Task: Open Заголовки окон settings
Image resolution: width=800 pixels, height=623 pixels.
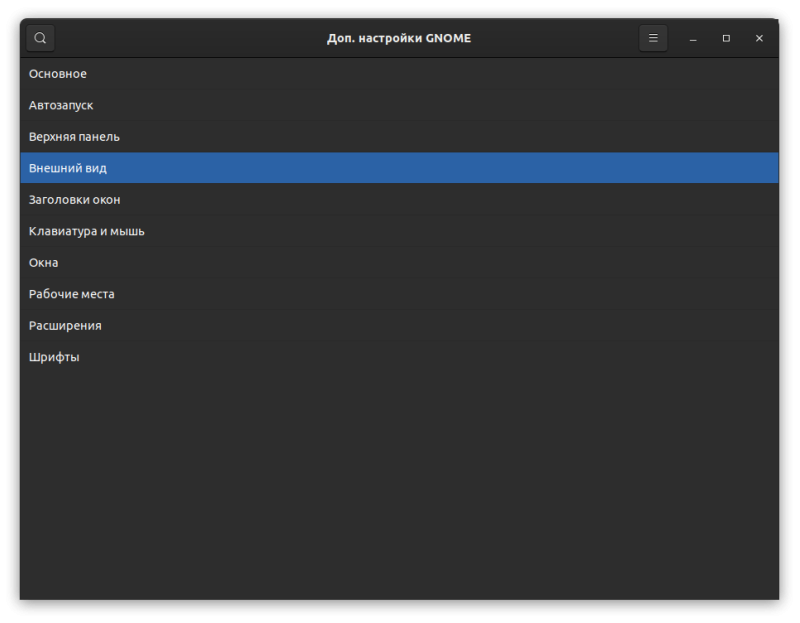Action: [x=399, y=200]
